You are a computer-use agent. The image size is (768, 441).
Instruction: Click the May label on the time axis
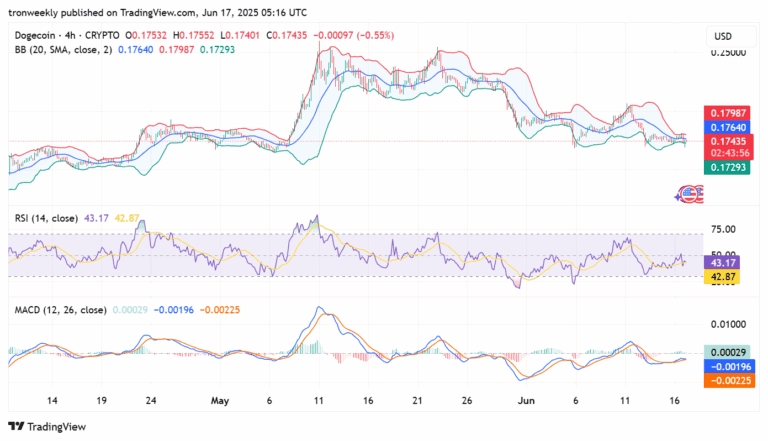click(x=220, y=400)
